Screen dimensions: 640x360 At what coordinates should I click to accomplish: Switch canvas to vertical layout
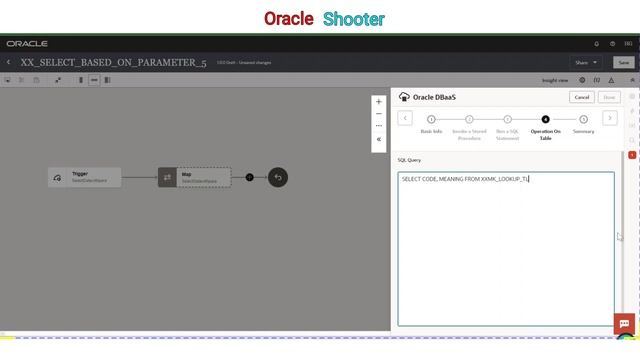(x=81, y=80)
